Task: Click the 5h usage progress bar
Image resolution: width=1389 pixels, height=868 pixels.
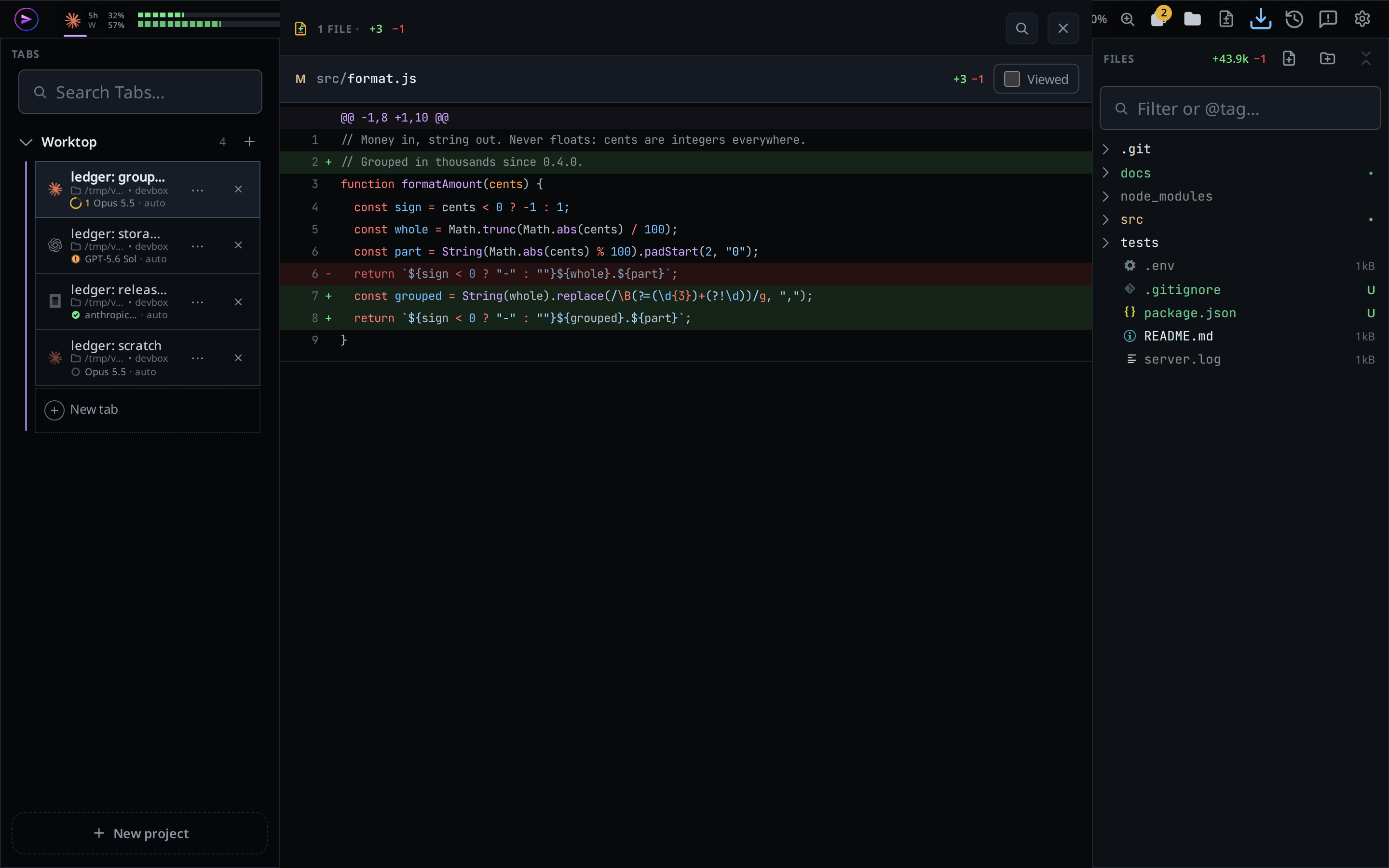Action: [208, 15]
